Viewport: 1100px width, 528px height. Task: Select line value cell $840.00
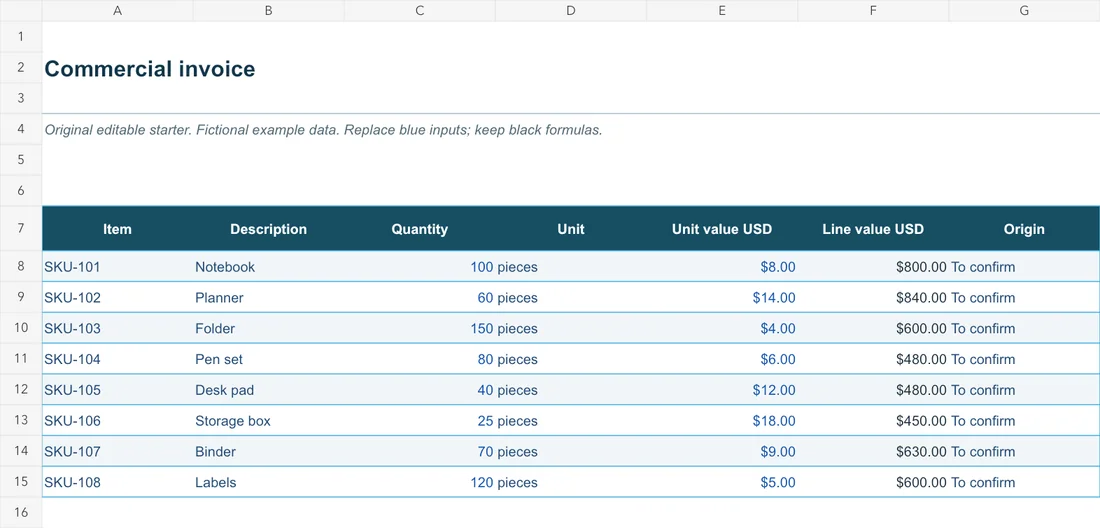(873, 297)
